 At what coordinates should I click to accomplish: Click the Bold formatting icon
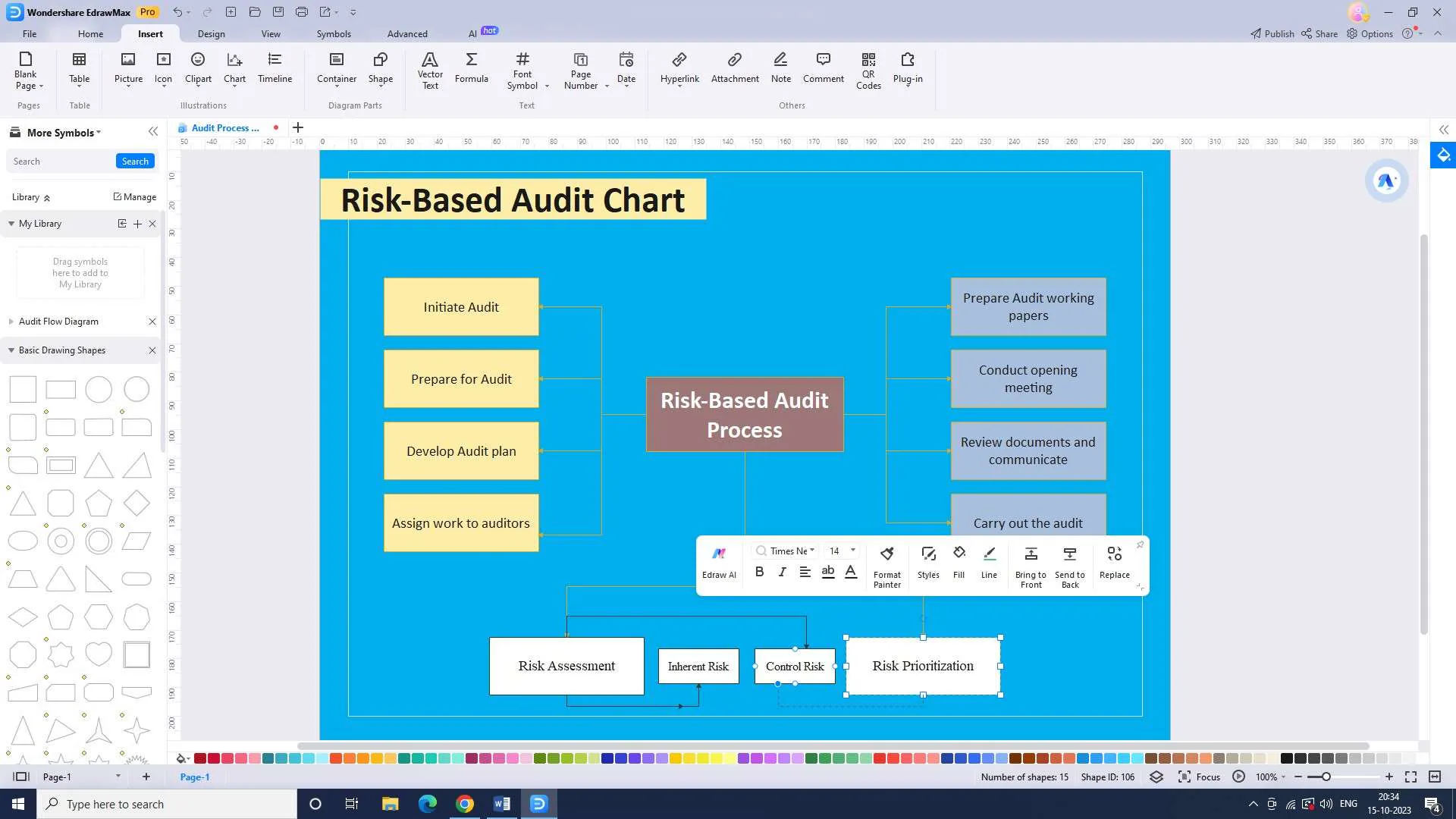760,572
